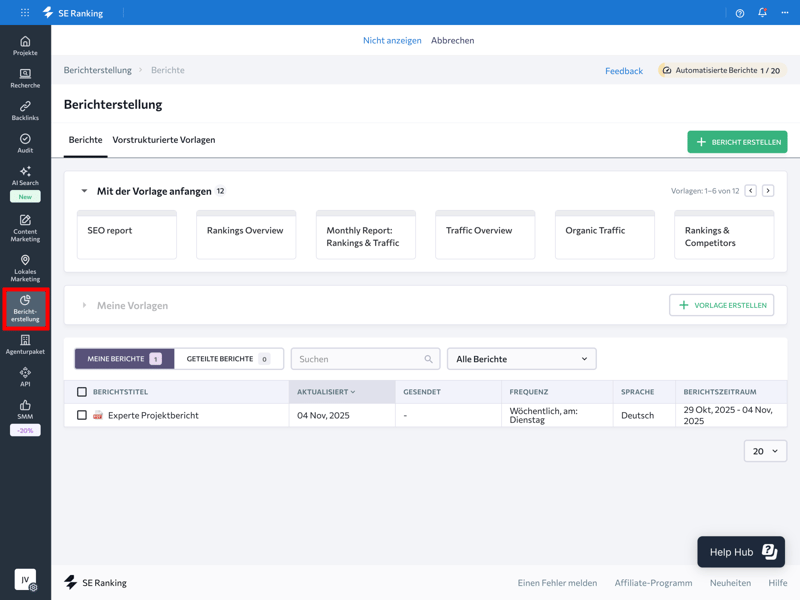Open Lokales Marketing section

coord(25,267)
